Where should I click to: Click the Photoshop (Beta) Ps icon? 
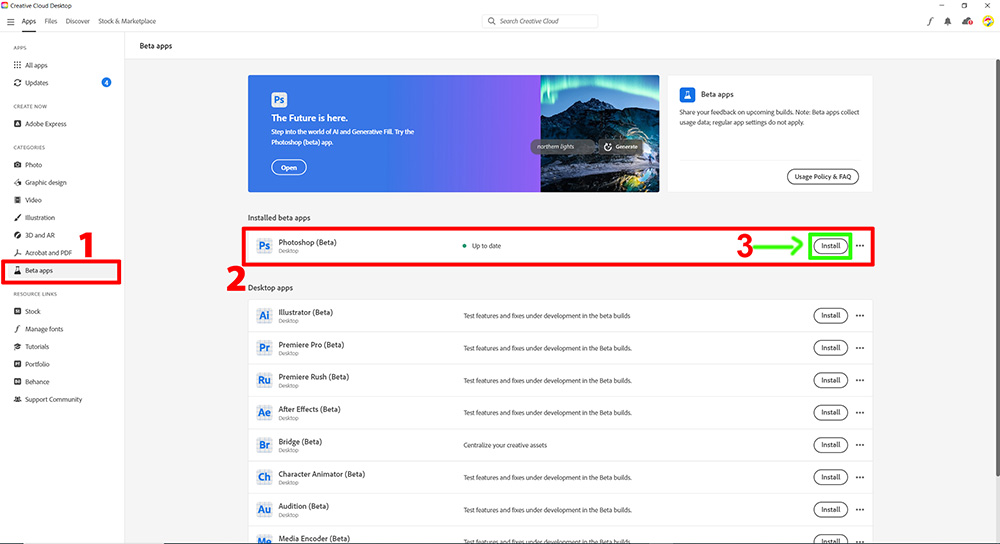coord(264,246)
